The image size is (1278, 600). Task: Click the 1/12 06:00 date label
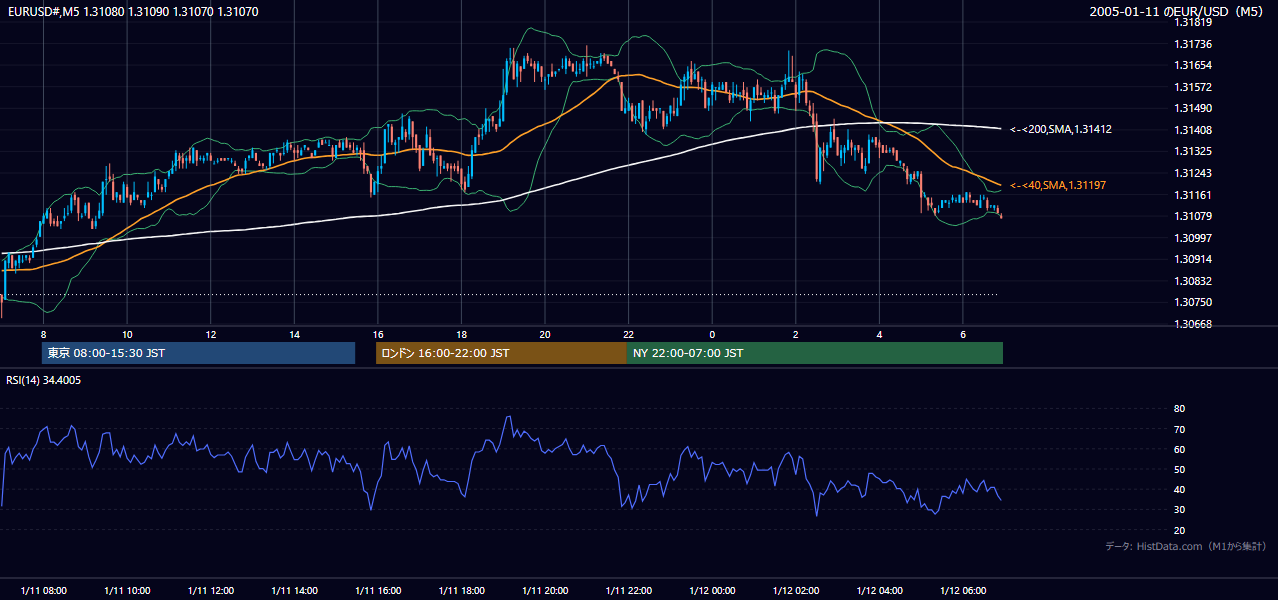[x=962, y=591]
